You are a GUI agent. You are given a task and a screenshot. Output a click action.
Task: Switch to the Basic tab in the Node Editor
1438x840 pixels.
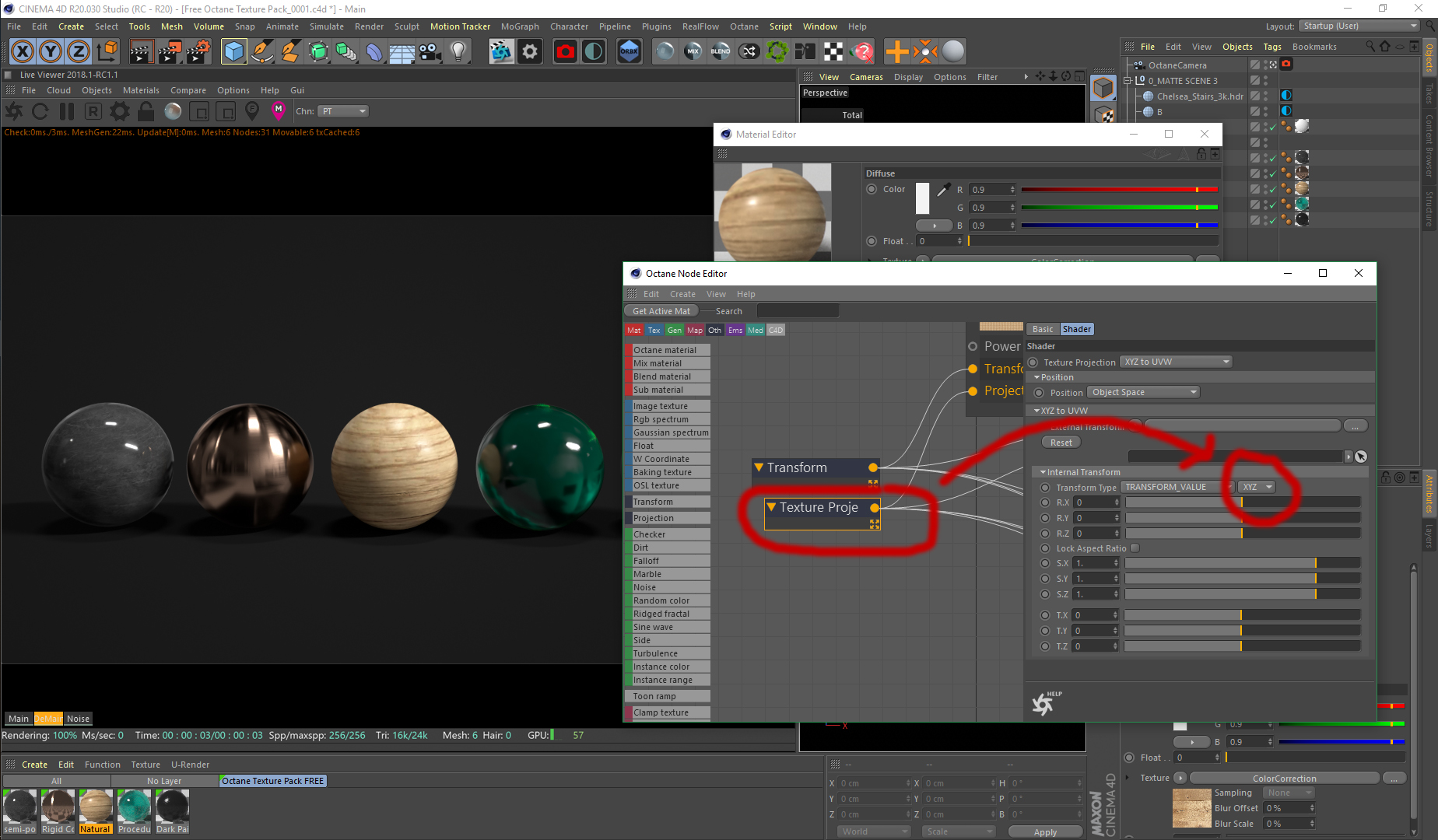1043,329
